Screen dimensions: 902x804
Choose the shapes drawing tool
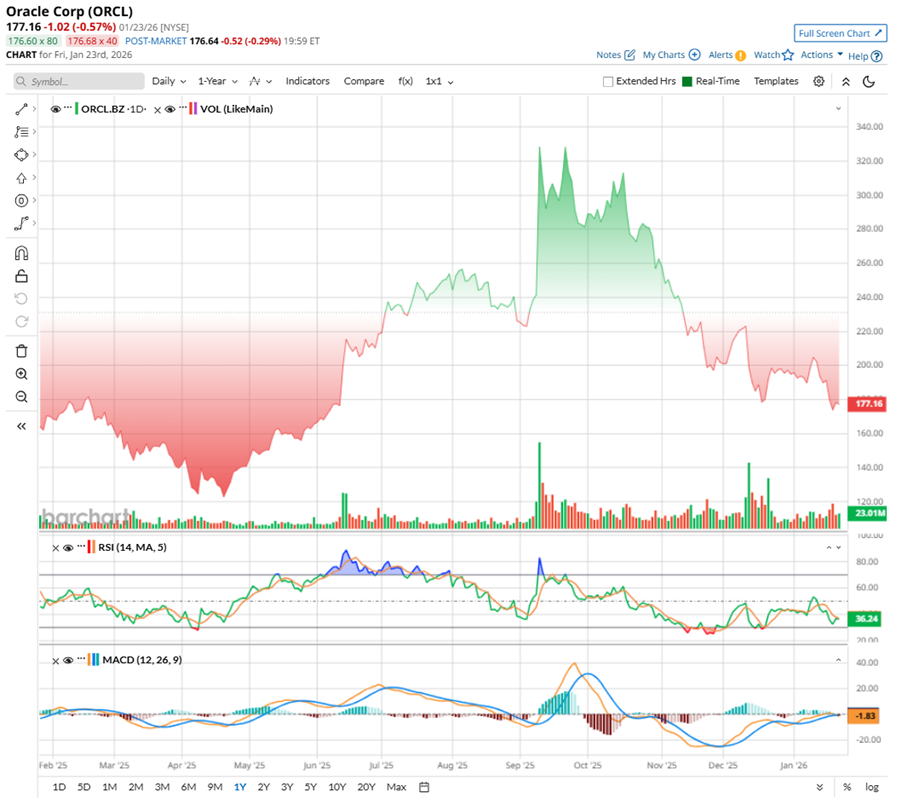(x=21, y=155)
